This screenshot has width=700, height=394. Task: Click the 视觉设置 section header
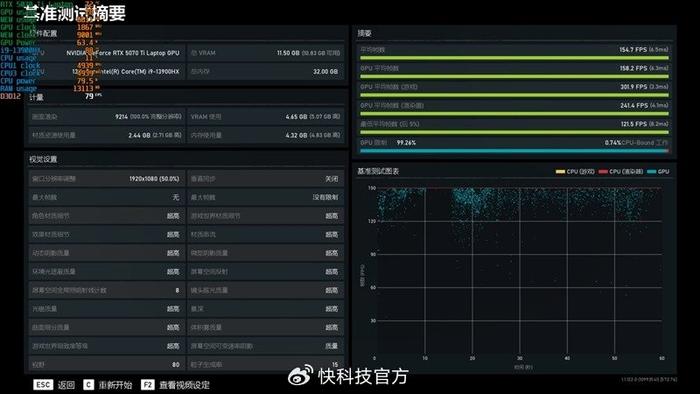[x=43, y=159]
